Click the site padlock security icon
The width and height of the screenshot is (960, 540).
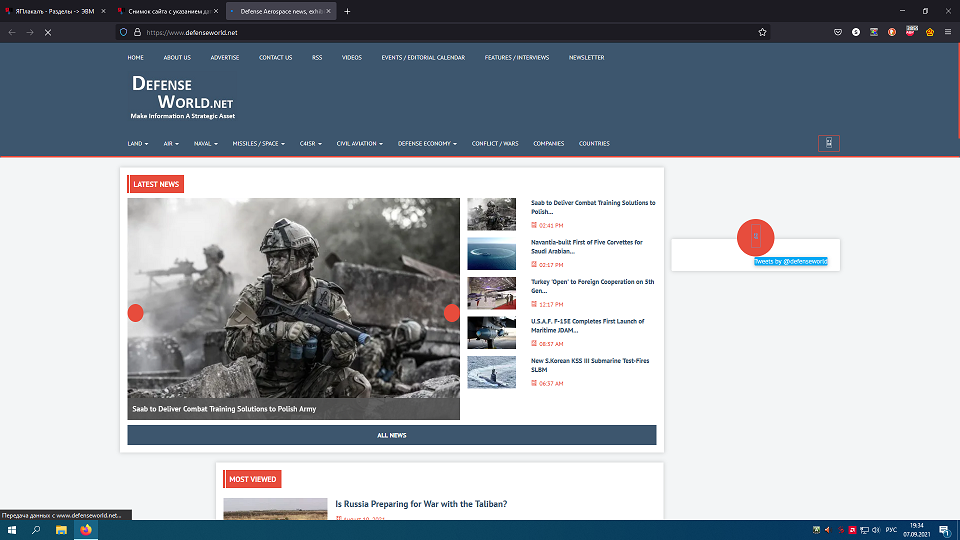(x=136, y=32)
